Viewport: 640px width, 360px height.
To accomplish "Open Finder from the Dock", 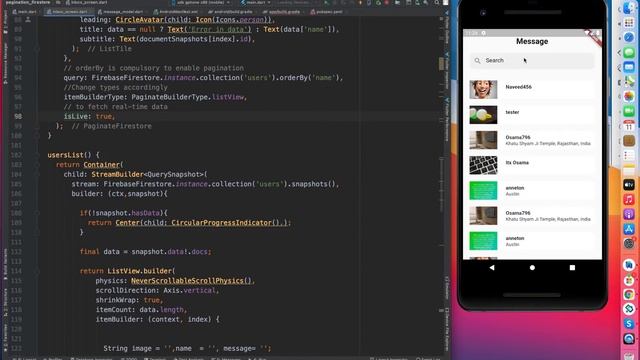I will (629, 8).
